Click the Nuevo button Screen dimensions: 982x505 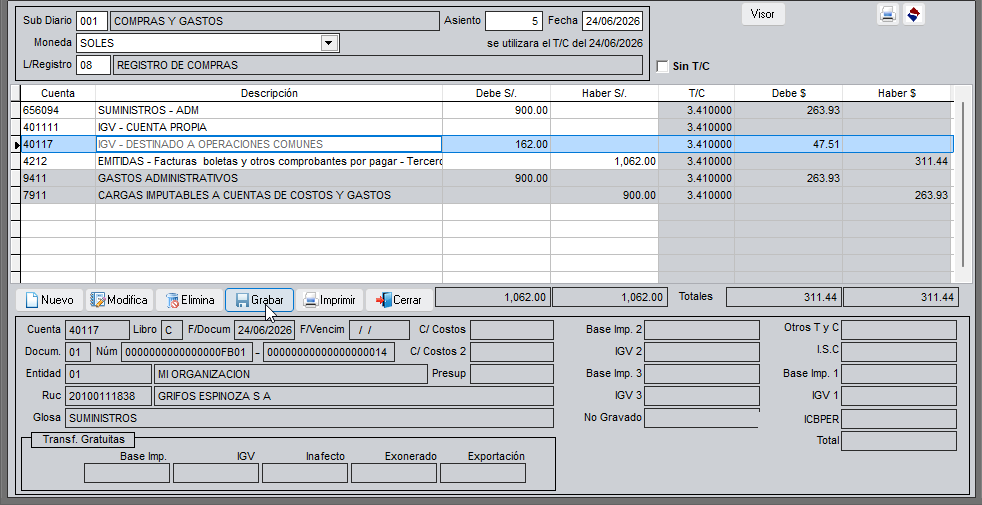pyautogui.click(x=49, y=300)
